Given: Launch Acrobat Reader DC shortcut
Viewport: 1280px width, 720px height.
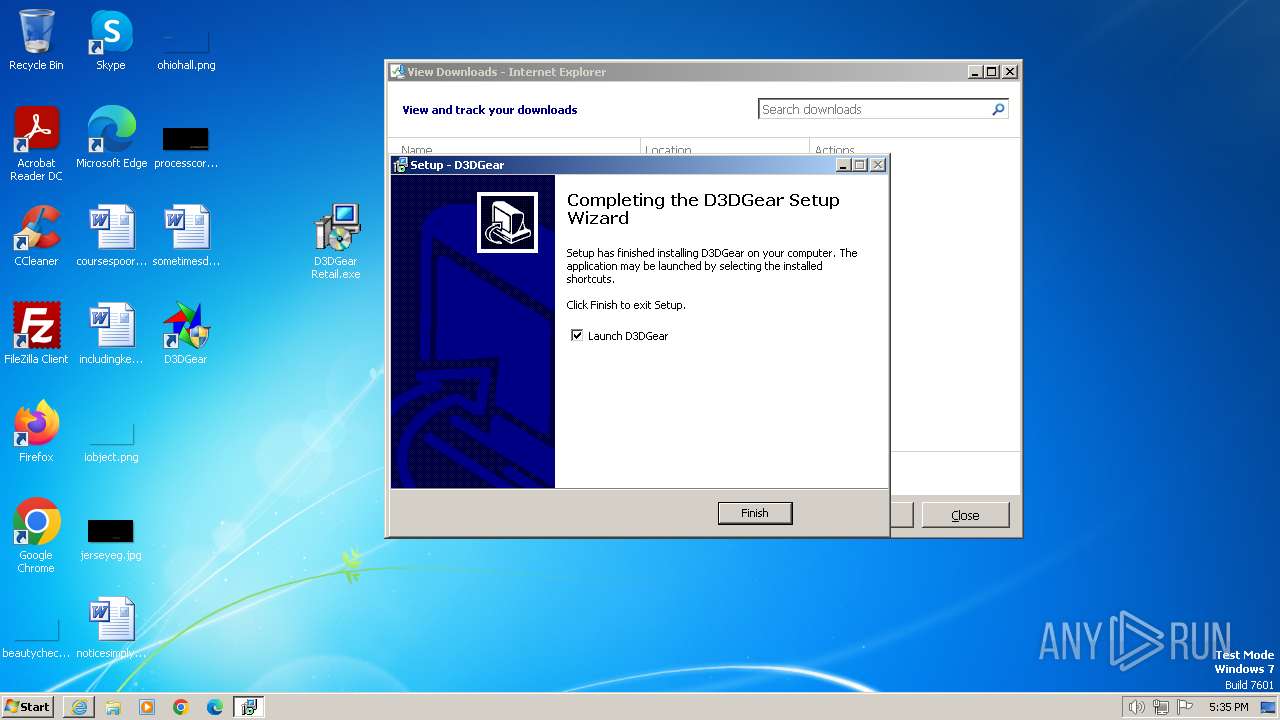Looking at the screenshot, I should tap(36, 143).
